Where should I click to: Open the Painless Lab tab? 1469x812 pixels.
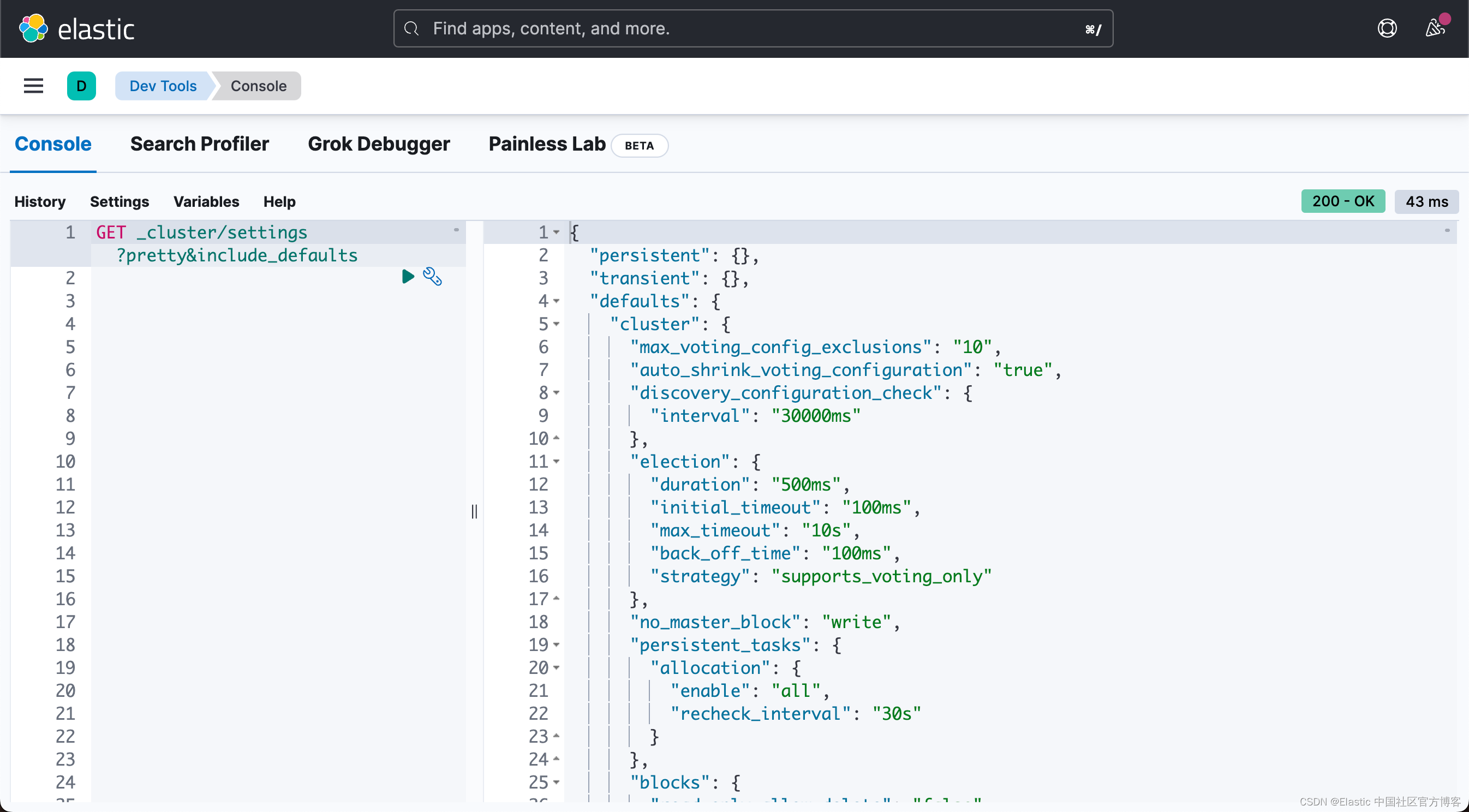coord(547,144)
